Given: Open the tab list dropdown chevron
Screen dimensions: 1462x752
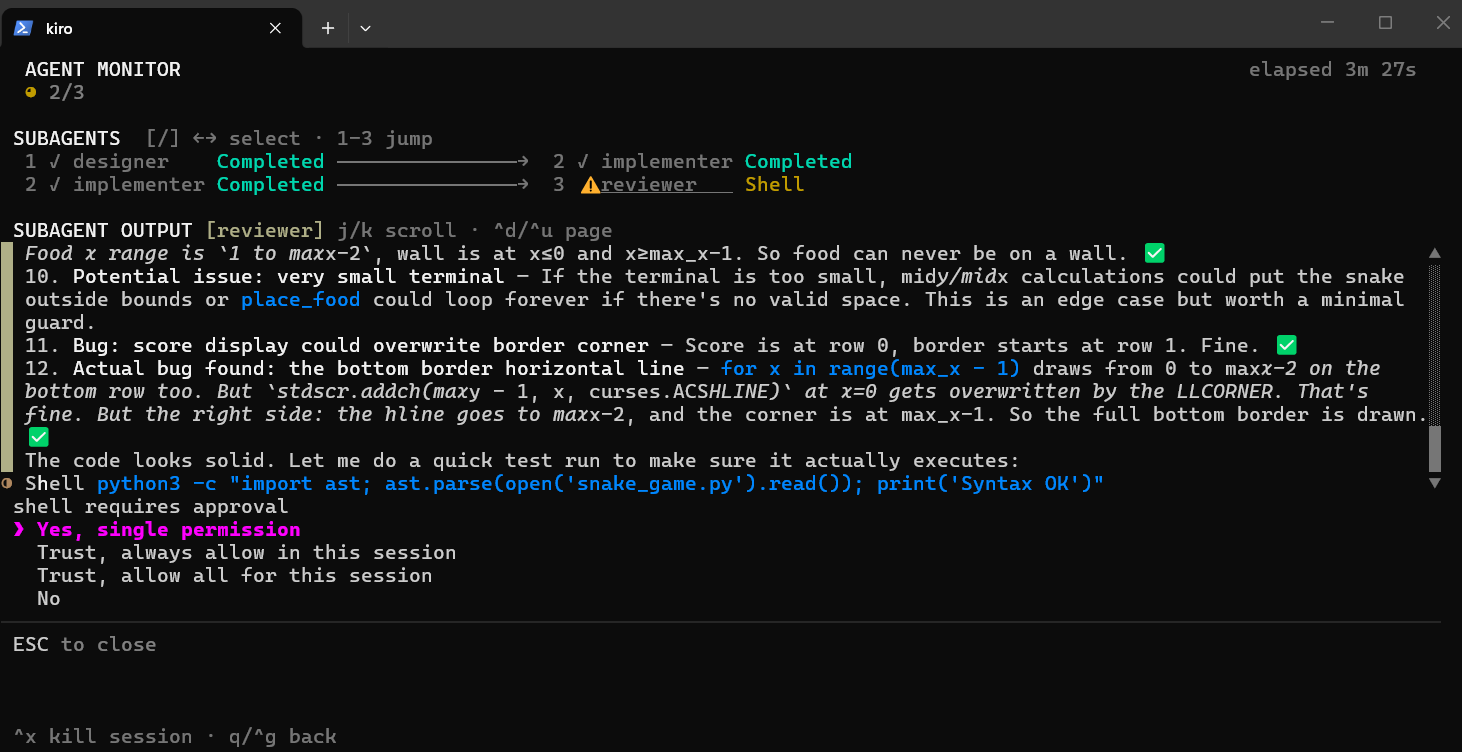Looking at the screenshot, I should [x=365, y=28].
